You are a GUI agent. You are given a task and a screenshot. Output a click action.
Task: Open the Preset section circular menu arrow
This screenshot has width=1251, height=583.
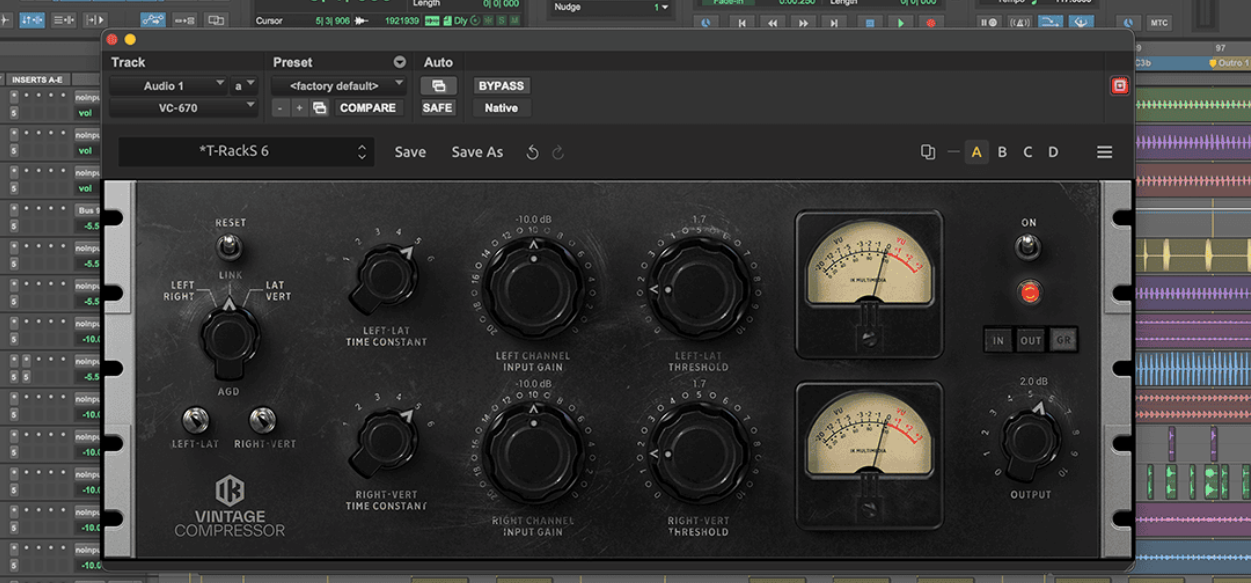400,62
